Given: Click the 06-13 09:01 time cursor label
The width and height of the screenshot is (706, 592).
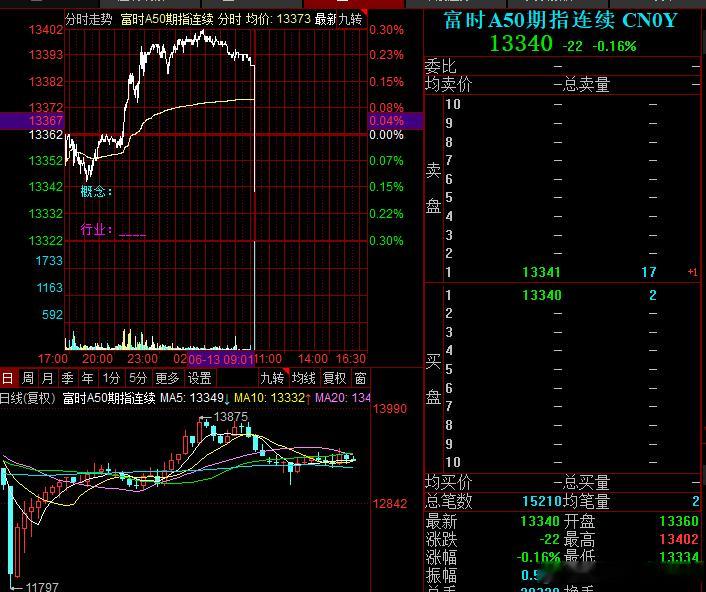Looking at the screenshot, I should coord(221,359).
